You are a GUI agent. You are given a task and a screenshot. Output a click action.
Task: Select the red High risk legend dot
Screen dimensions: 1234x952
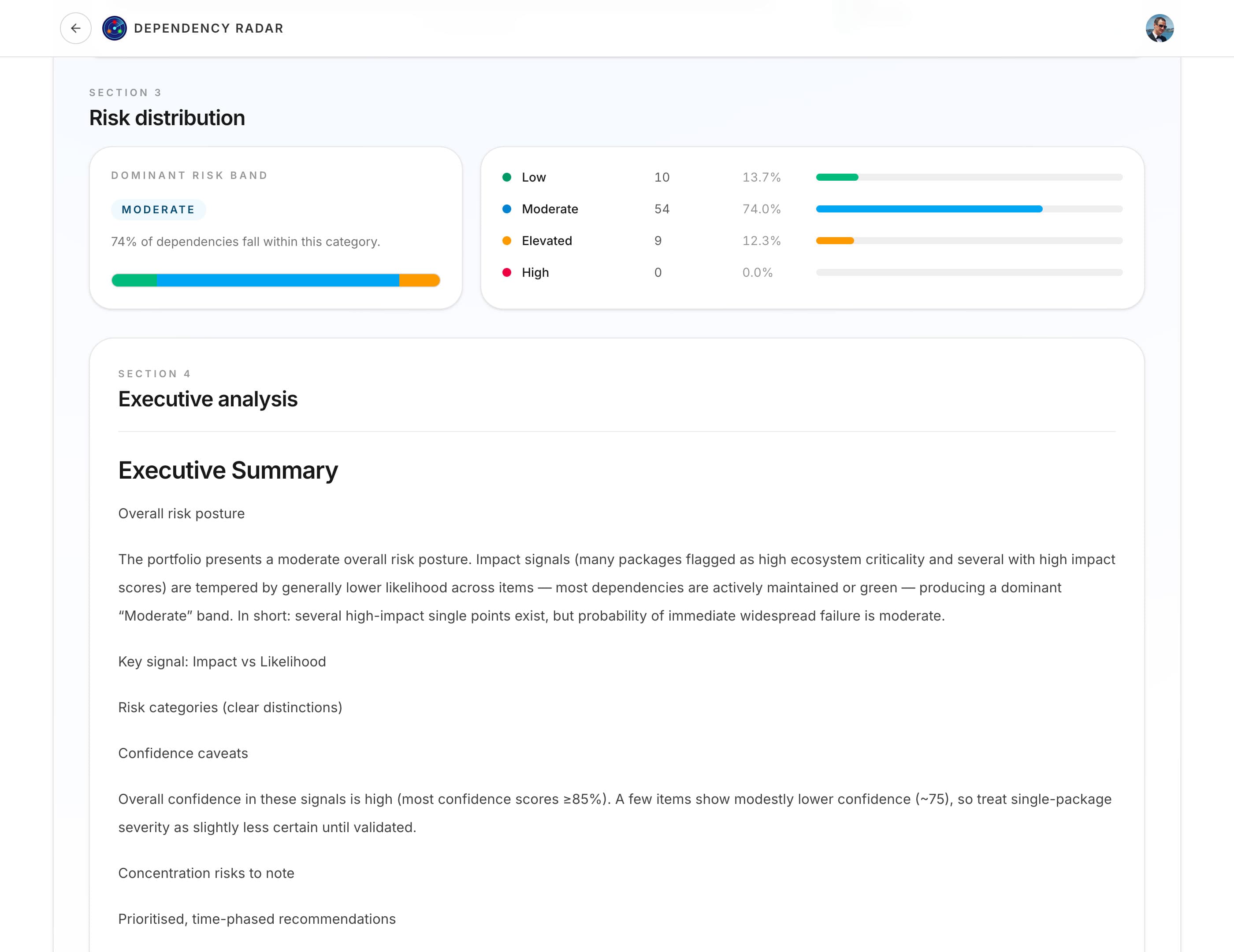[508, 272]
